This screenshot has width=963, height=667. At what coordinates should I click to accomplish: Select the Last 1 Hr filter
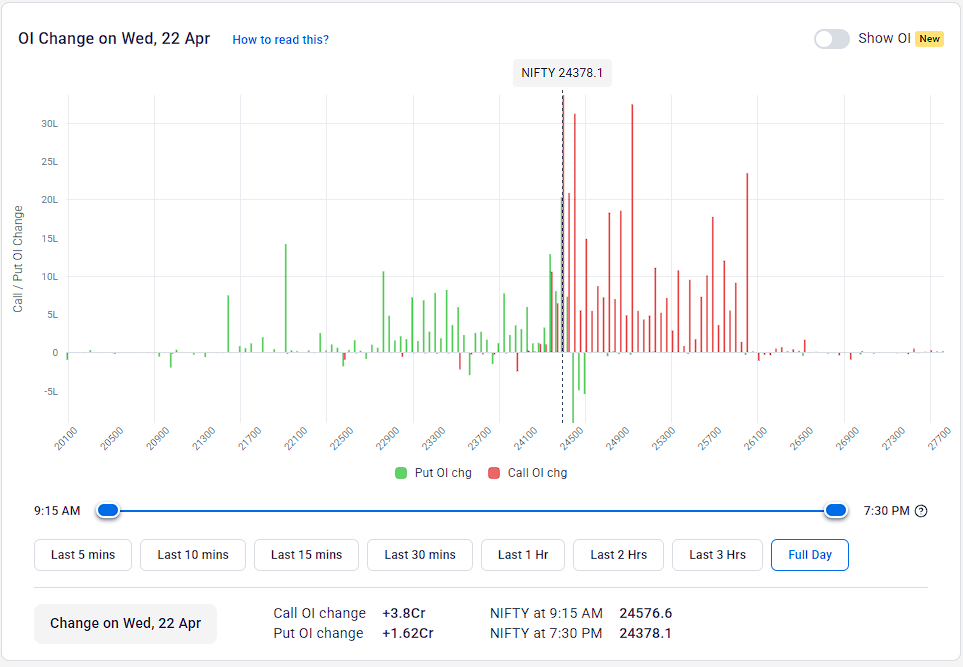tap(522, 554)
